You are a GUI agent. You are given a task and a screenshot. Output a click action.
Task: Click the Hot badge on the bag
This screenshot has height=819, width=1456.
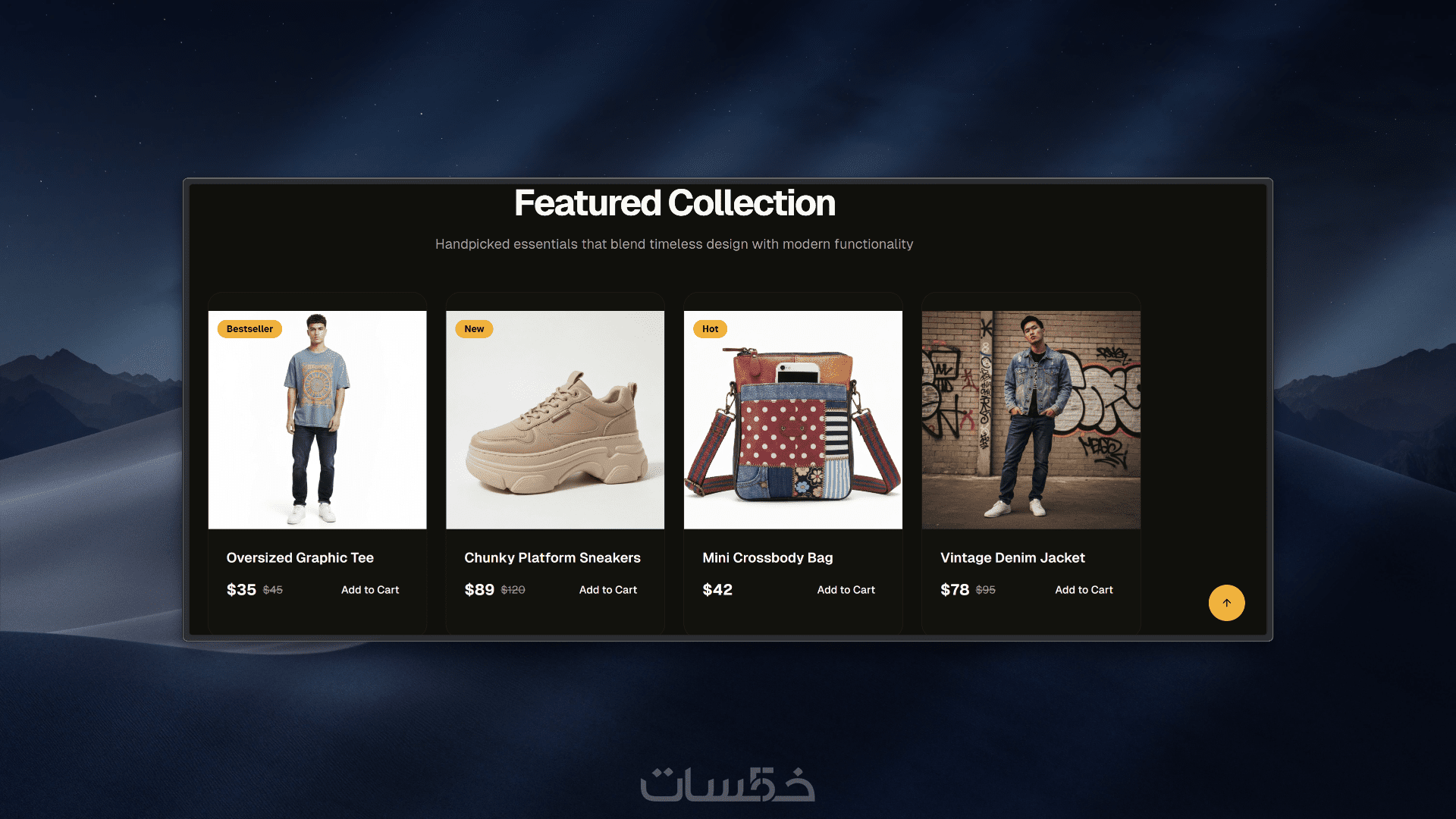click(711, 329)
